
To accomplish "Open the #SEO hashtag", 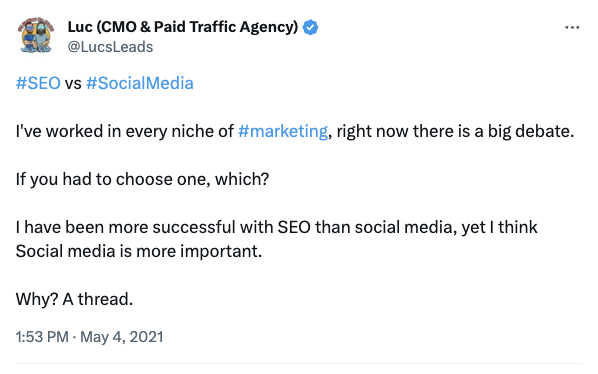I will pos(38,83).
